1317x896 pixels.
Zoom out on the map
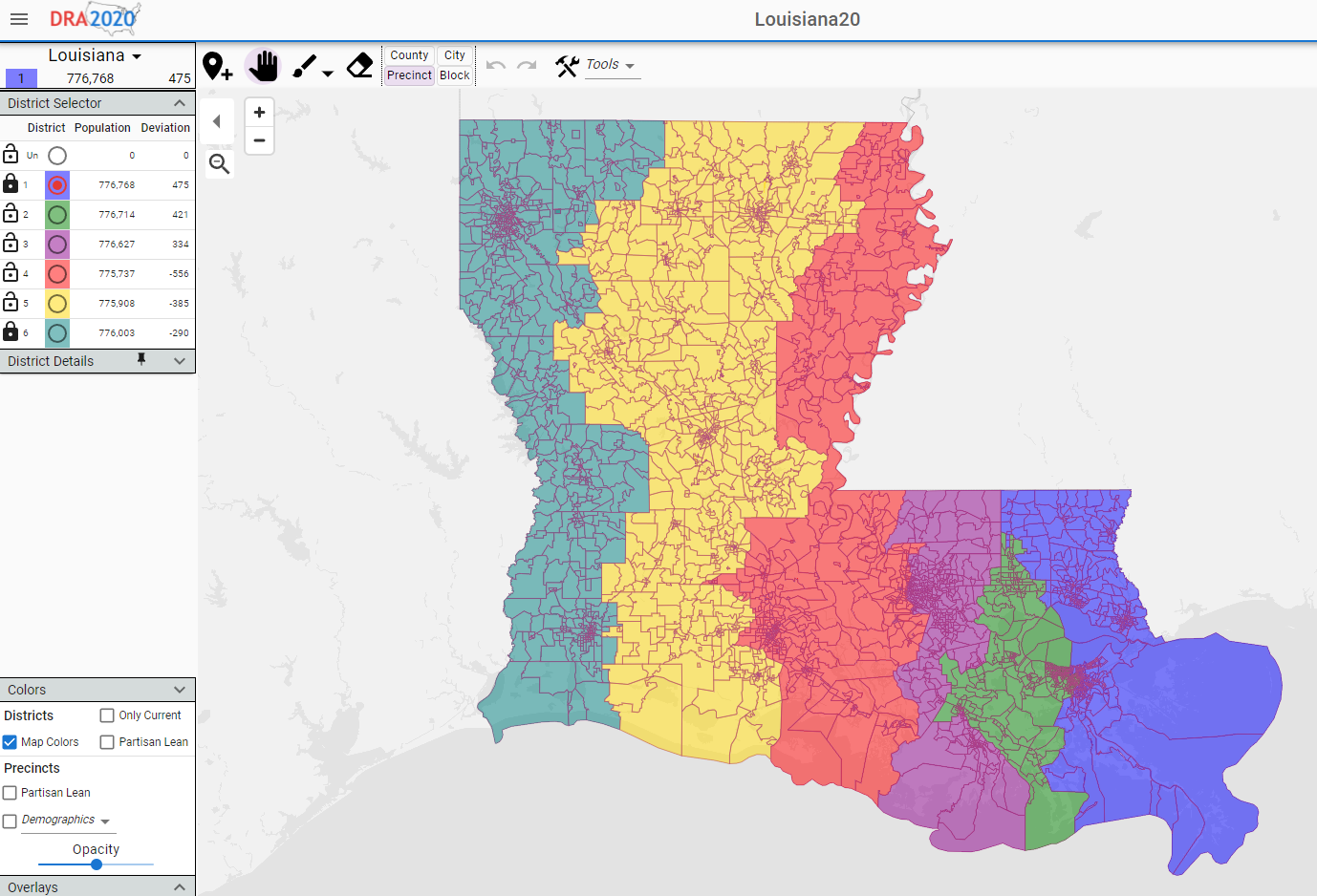[259, 140]
